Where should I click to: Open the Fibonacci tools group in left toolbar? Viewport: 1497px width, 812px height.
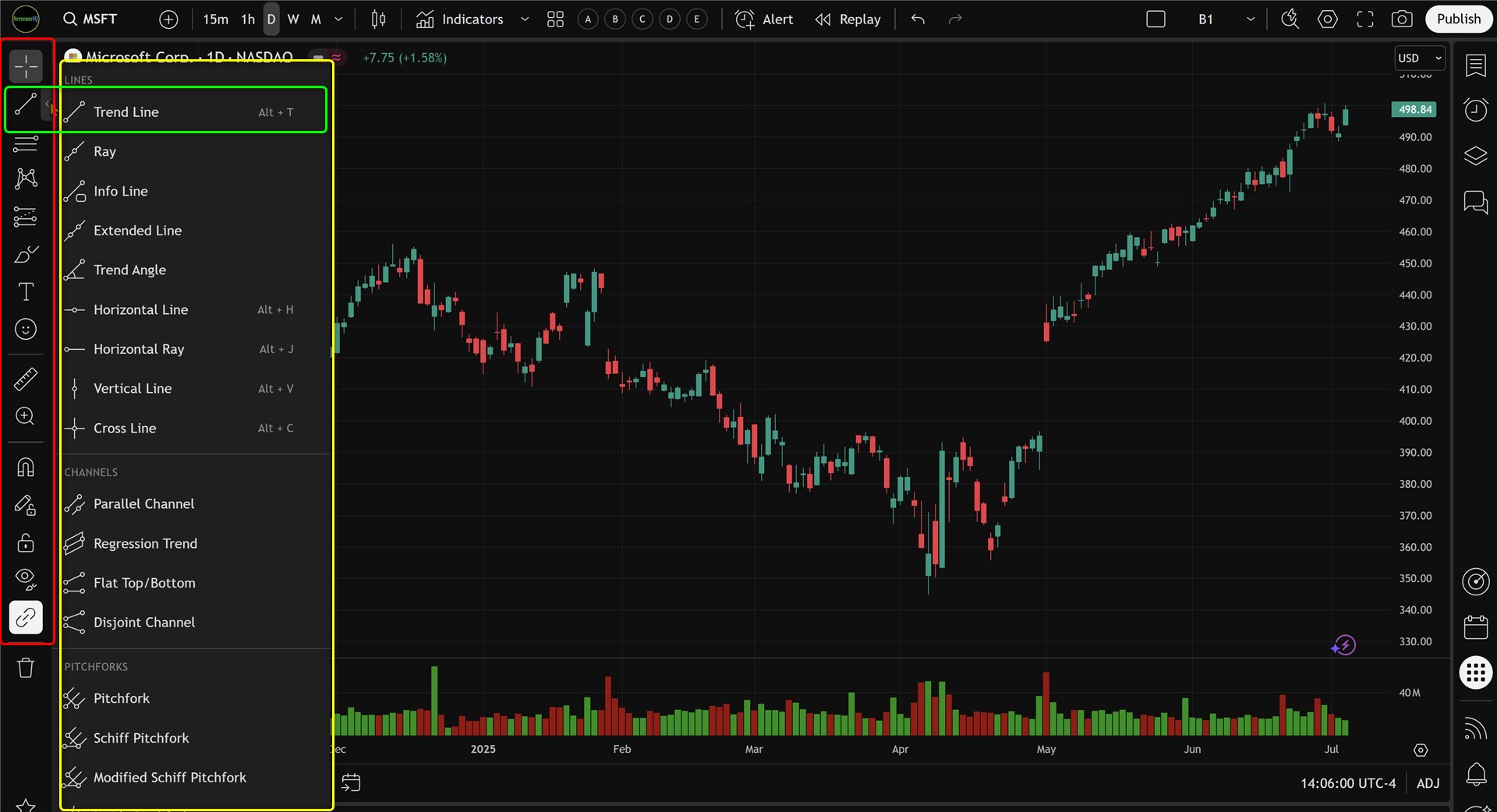coord(26,143)
